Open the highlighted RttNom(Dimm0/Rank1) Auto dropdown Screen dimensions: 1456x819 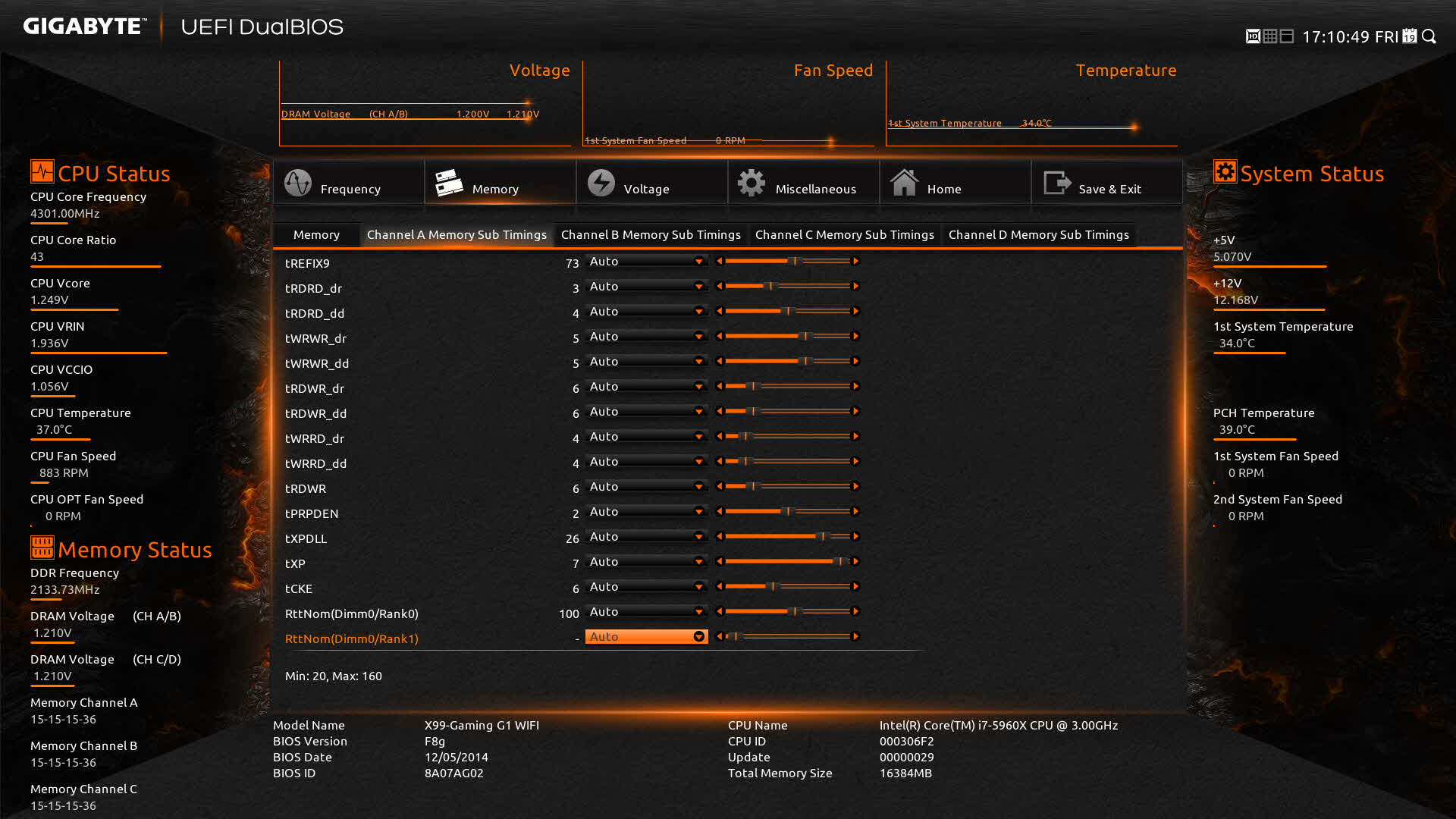[646, 636]
